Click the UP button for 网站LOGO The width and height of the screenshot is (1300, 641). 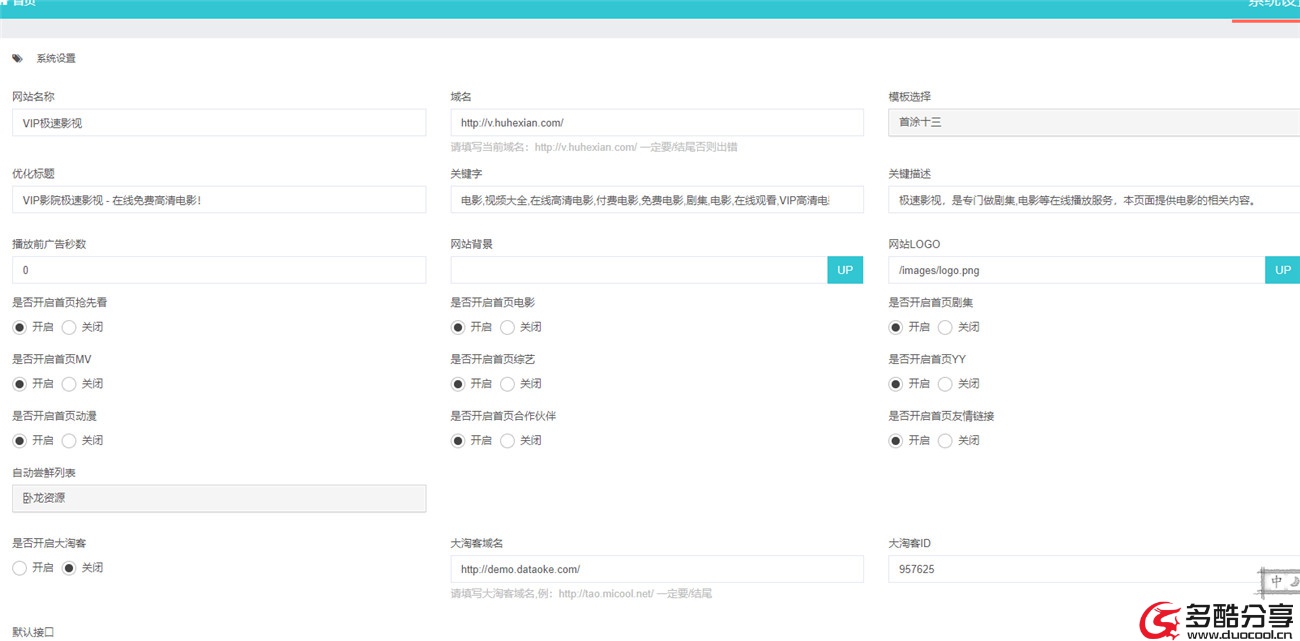tap(1283, 270)
